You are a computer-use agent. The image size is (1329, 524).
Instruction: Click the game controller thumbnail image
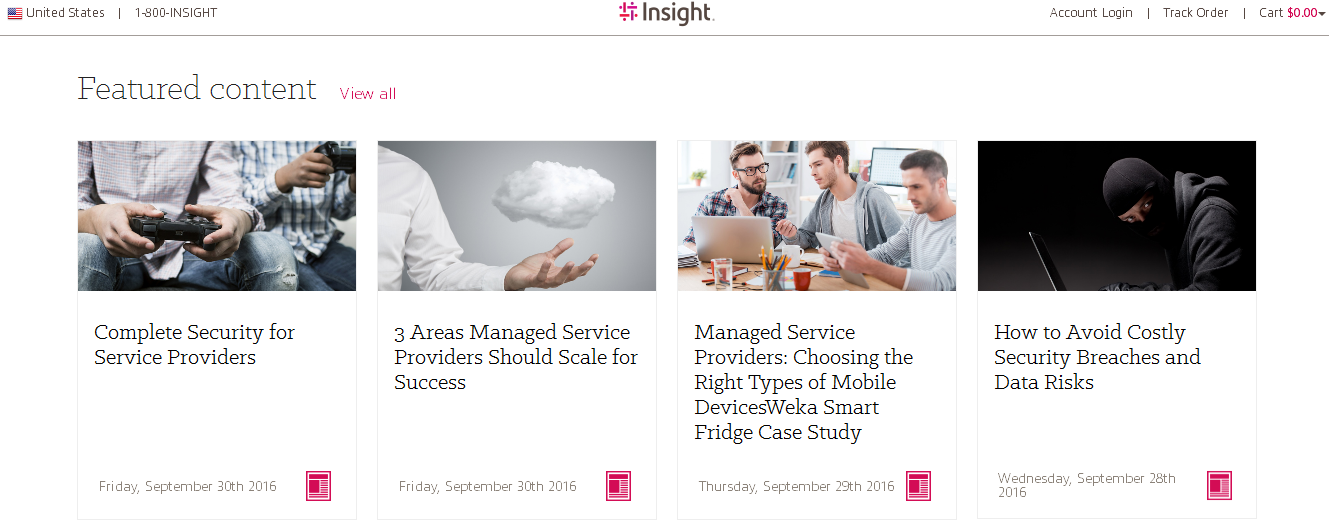(x=217, y=216)
